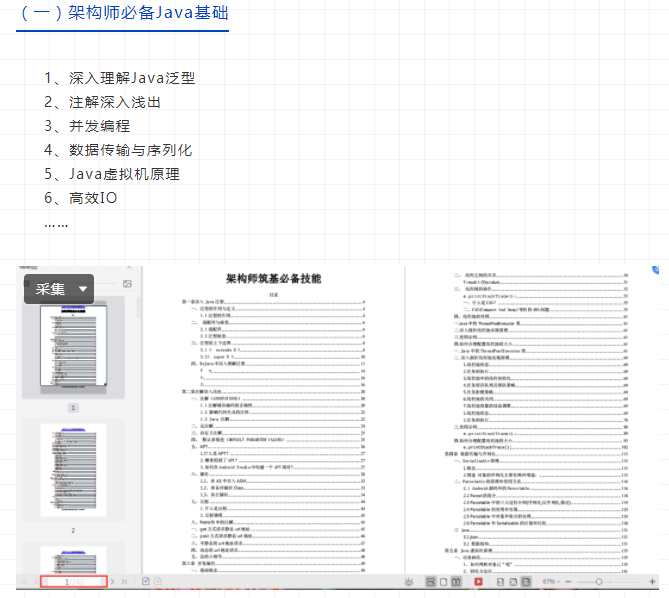Enable continuous scrolling view
This screenshot has width=669, height=598.
click(431, 582)
